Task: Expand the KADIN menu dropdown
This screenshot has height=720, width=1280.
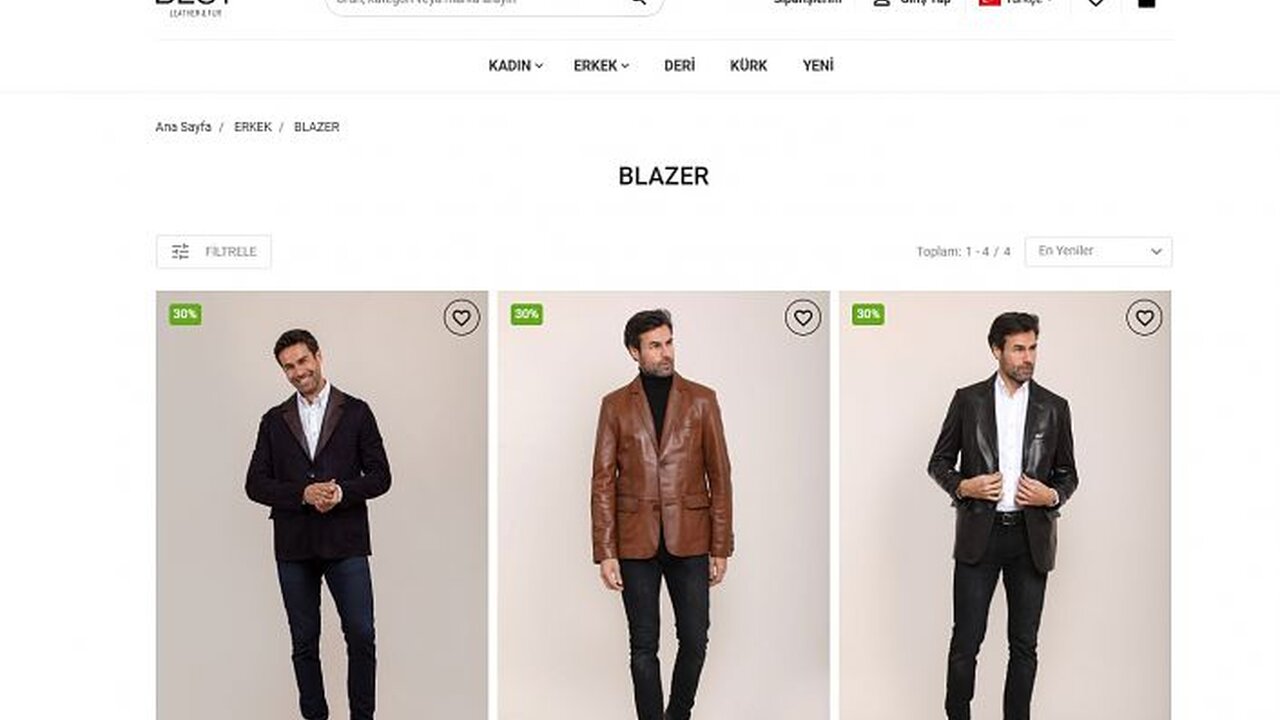Action: (515, 66)
